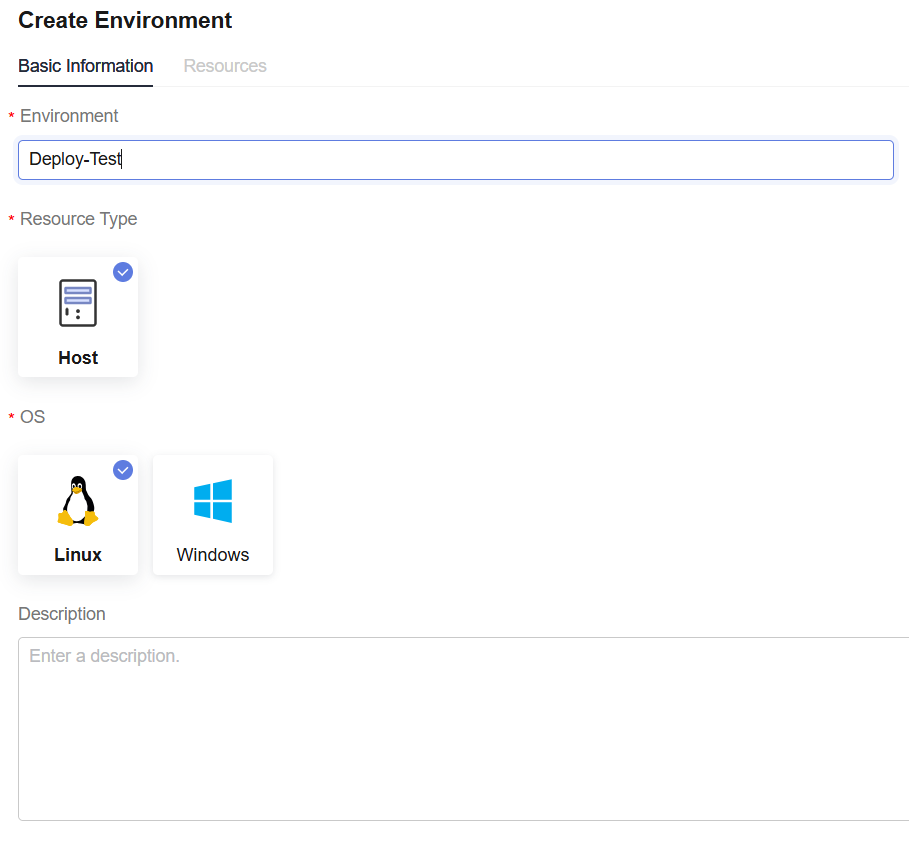909x855 pixels.
Task: Click the Windows label text
Action: [213, 555]
